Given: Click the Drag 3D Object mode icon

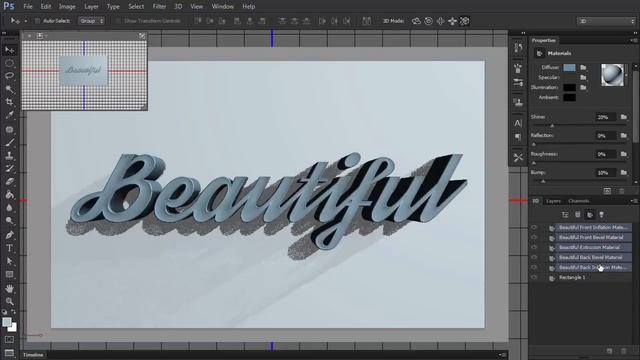Looking at the screenshot, I should 440,21.
